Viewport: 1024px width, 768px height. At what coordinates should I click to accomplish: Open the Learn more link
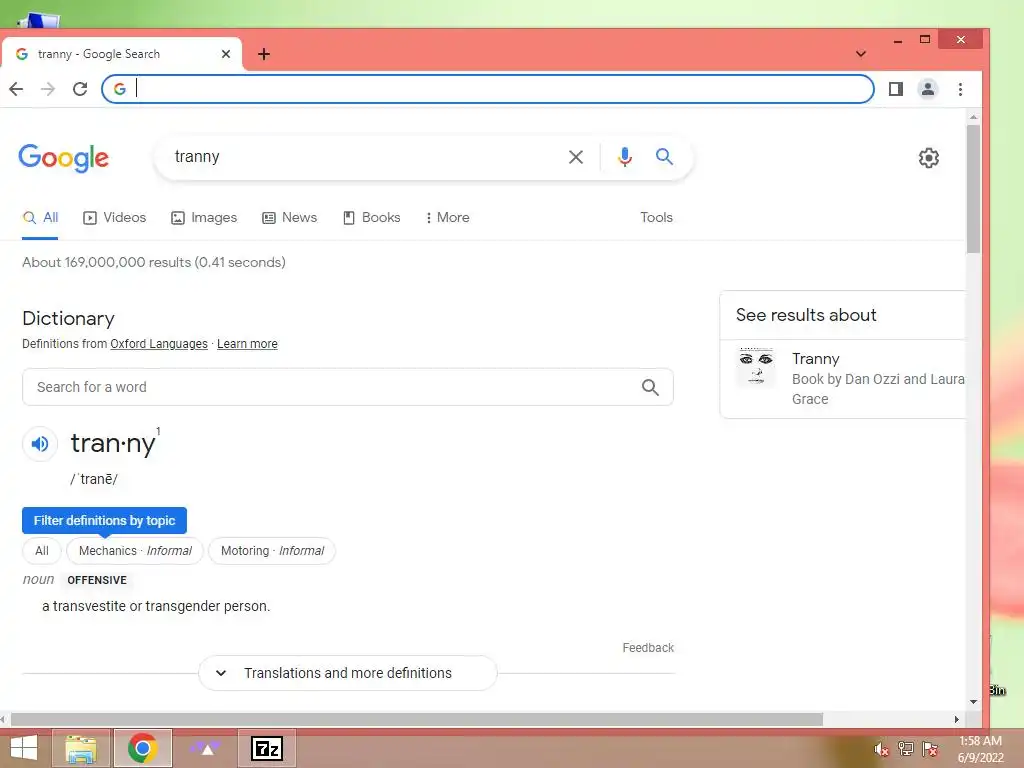247,344
